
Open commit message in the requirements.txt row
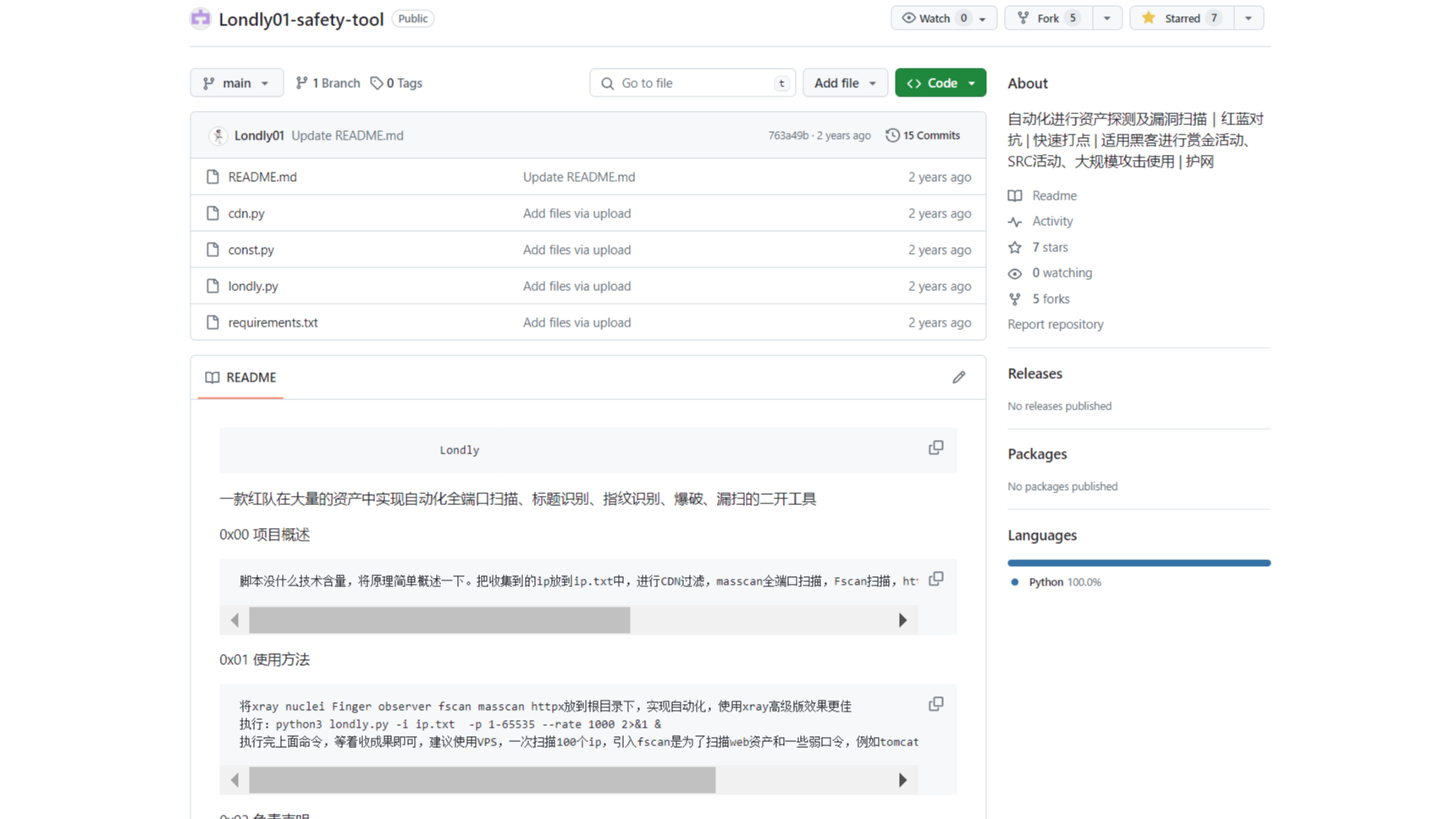coord(576,322)
